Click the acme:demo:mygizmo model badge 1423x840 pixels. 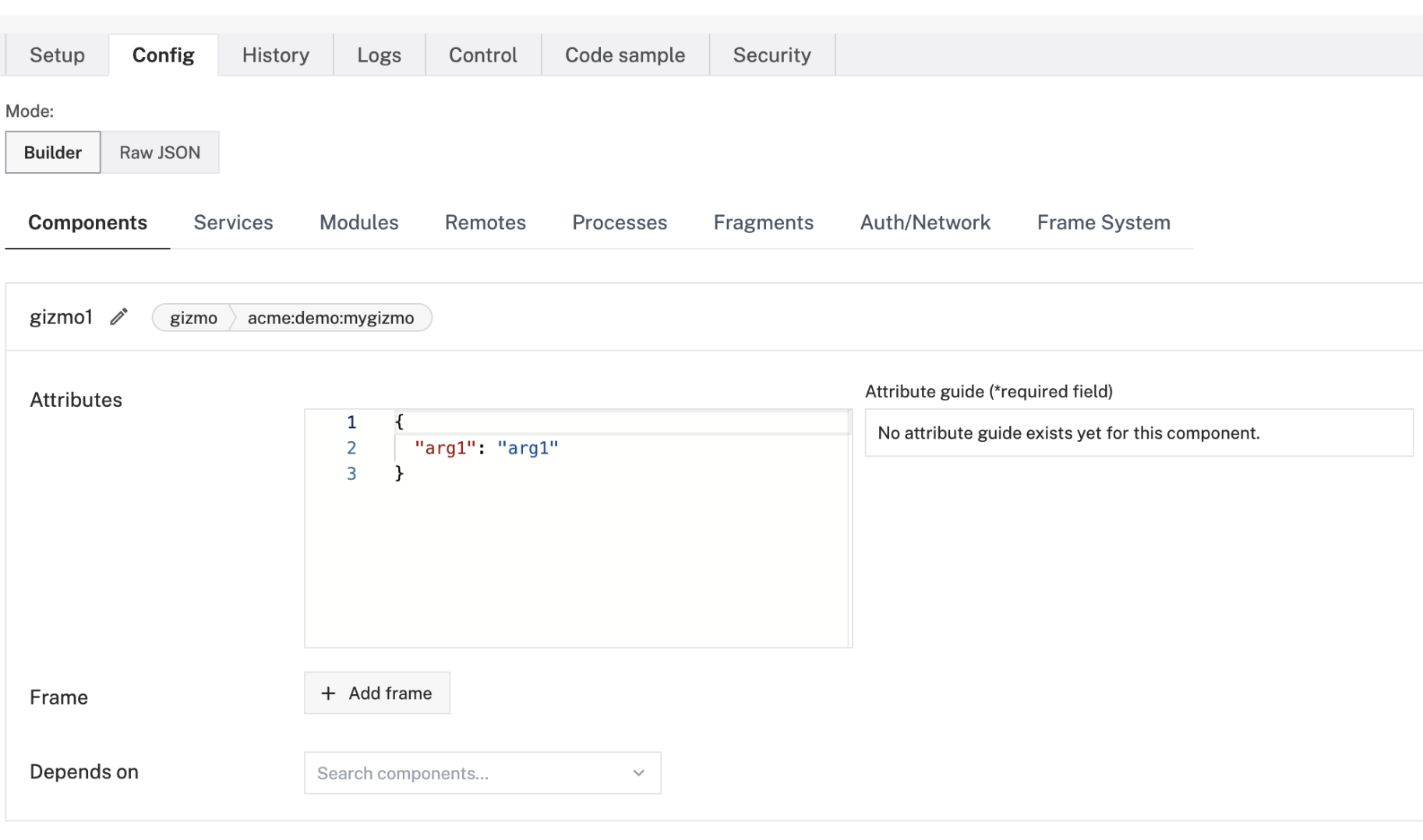[x=331, y=318]
